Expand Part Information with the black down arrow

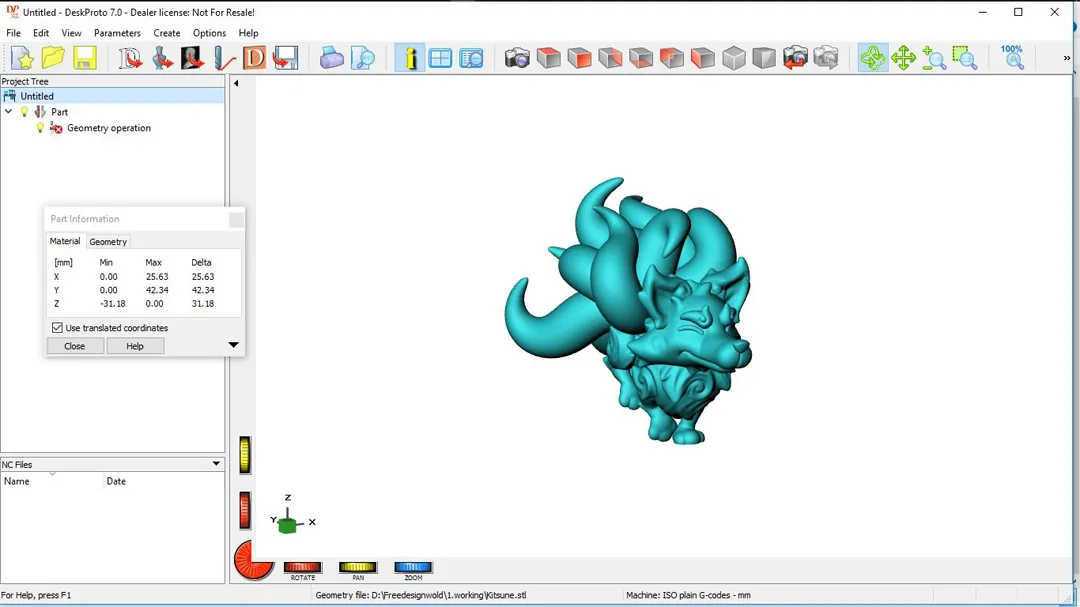coord(233,344)
